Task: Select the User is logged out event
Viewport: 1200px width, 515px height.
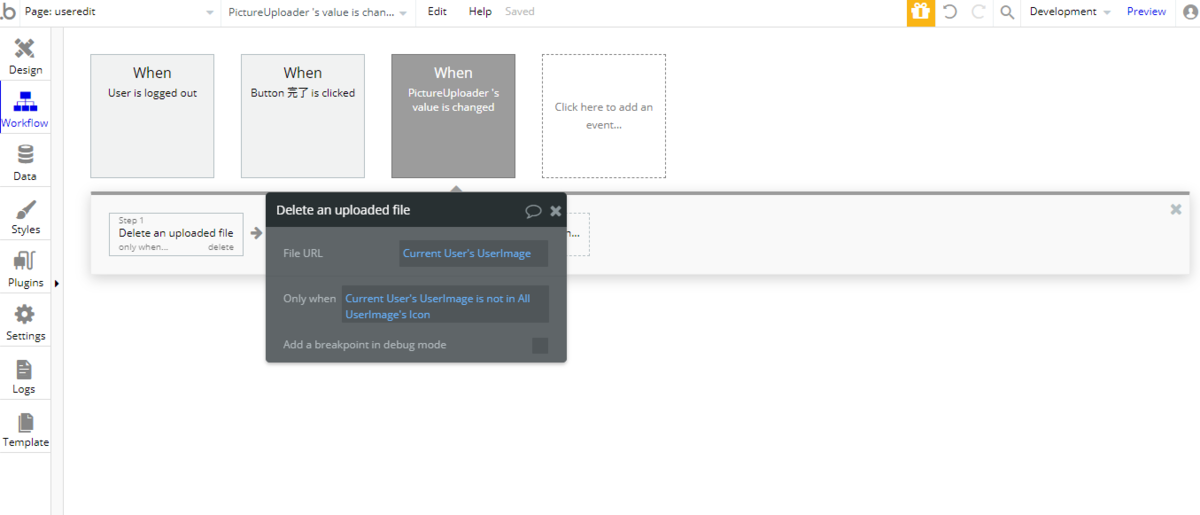Action: click(152, 116)
